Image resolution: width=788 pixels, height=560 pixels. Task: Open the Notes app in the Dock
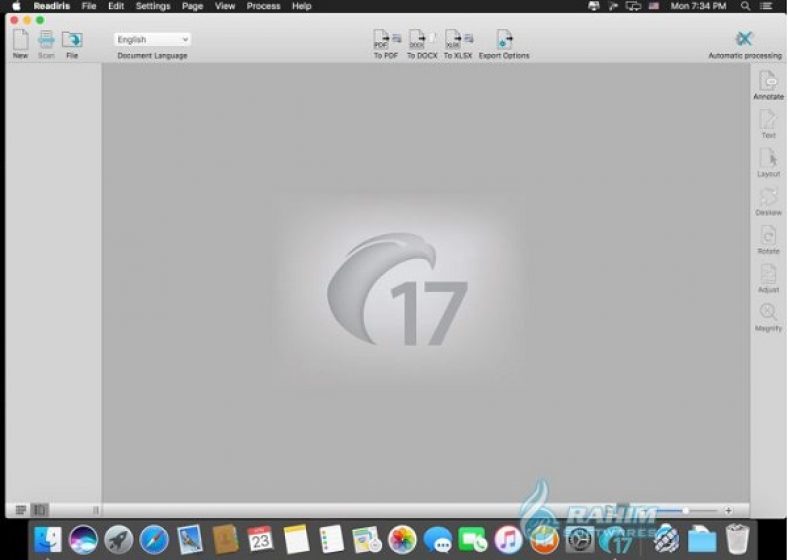click(296, 540)
